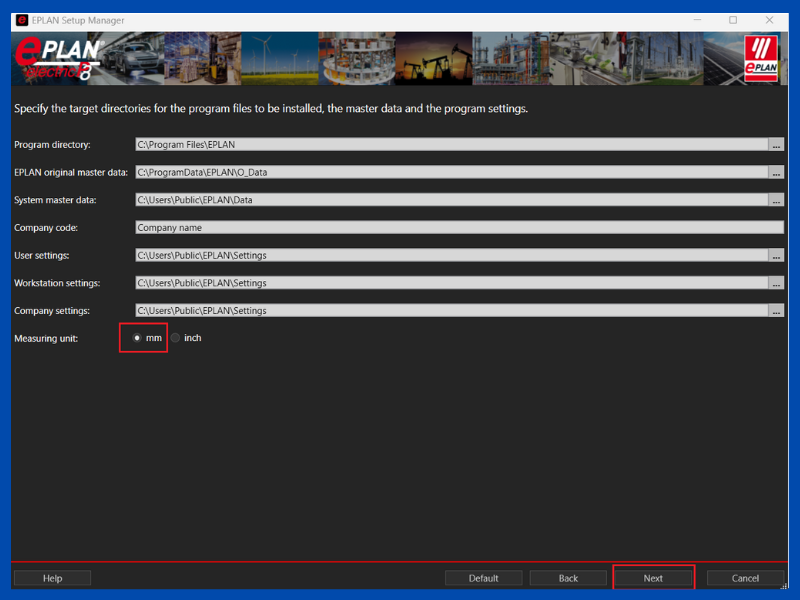This screenshot has width=800, height=600.
Task: Click browse button beside User settings
Action: pos(776,255)
